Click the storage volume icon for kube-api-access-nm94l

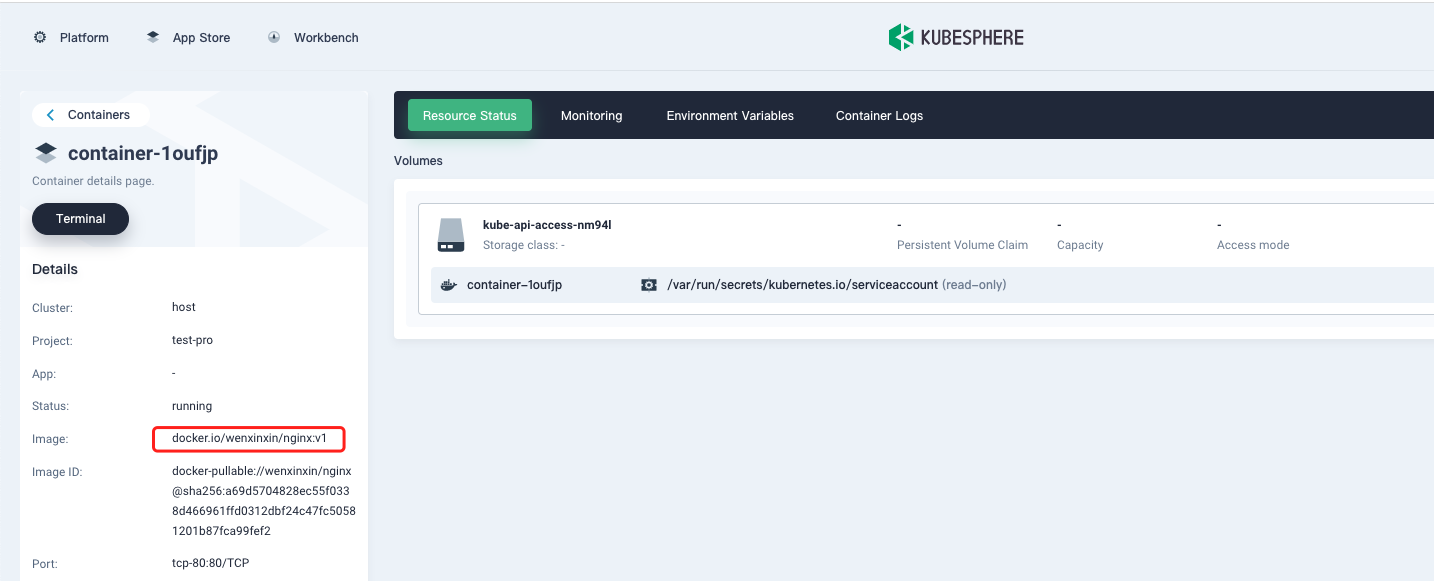(450, 234)
